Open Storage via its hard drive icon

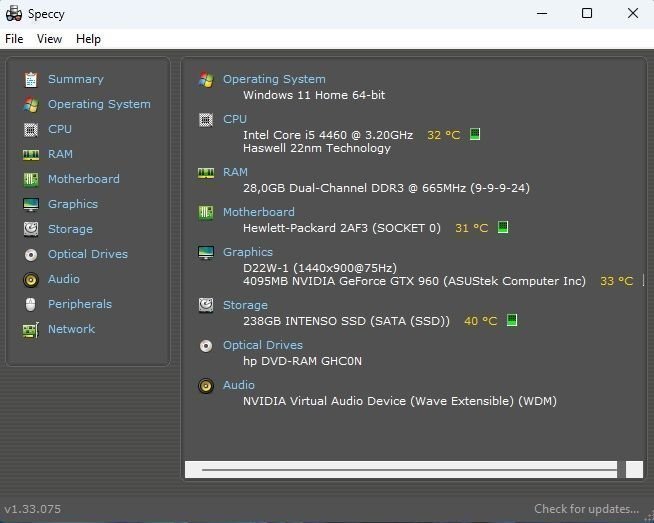[30, 229]
